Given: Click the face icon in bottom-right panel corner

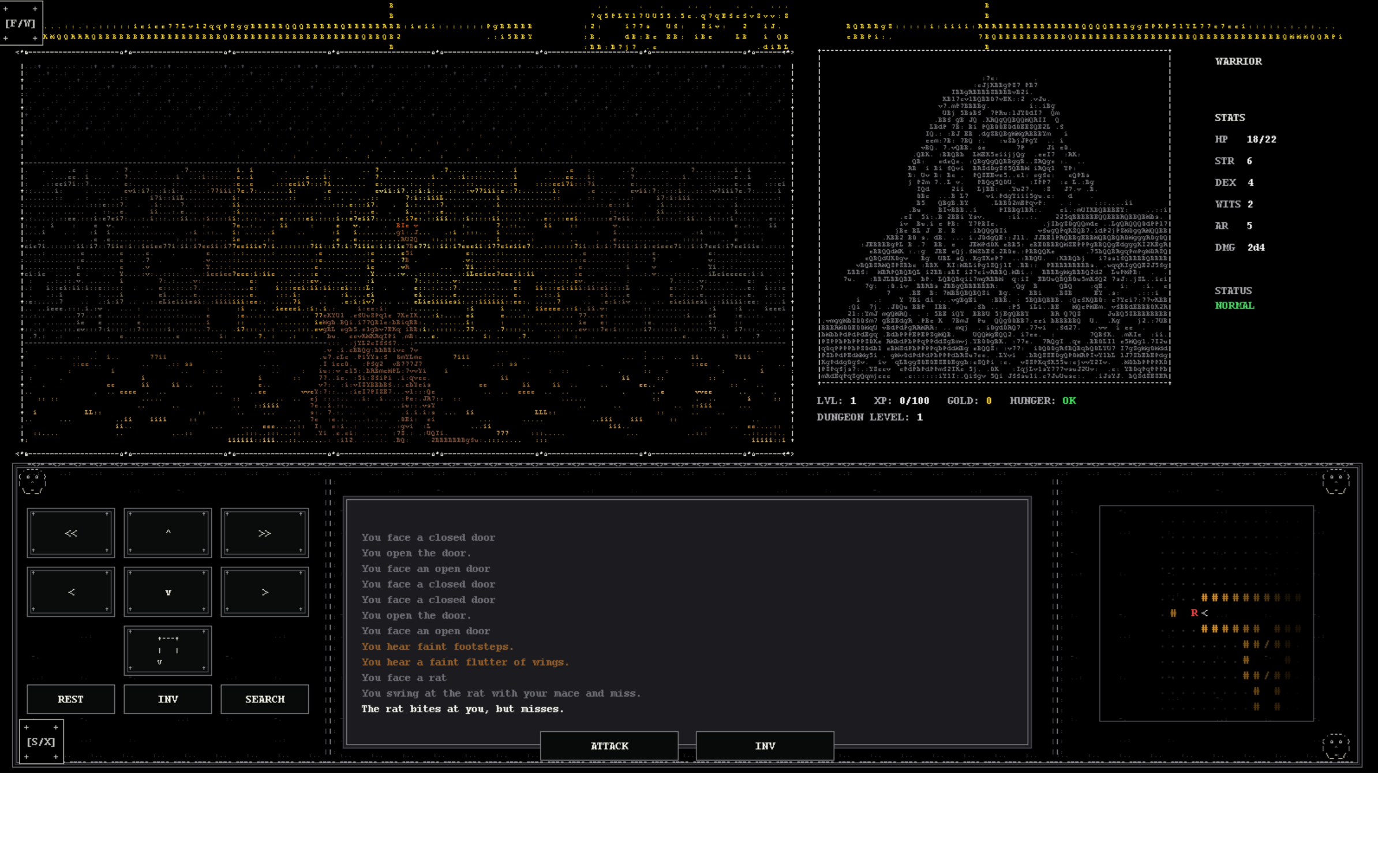Looking at the screenshot, I should pos(1336,747).
